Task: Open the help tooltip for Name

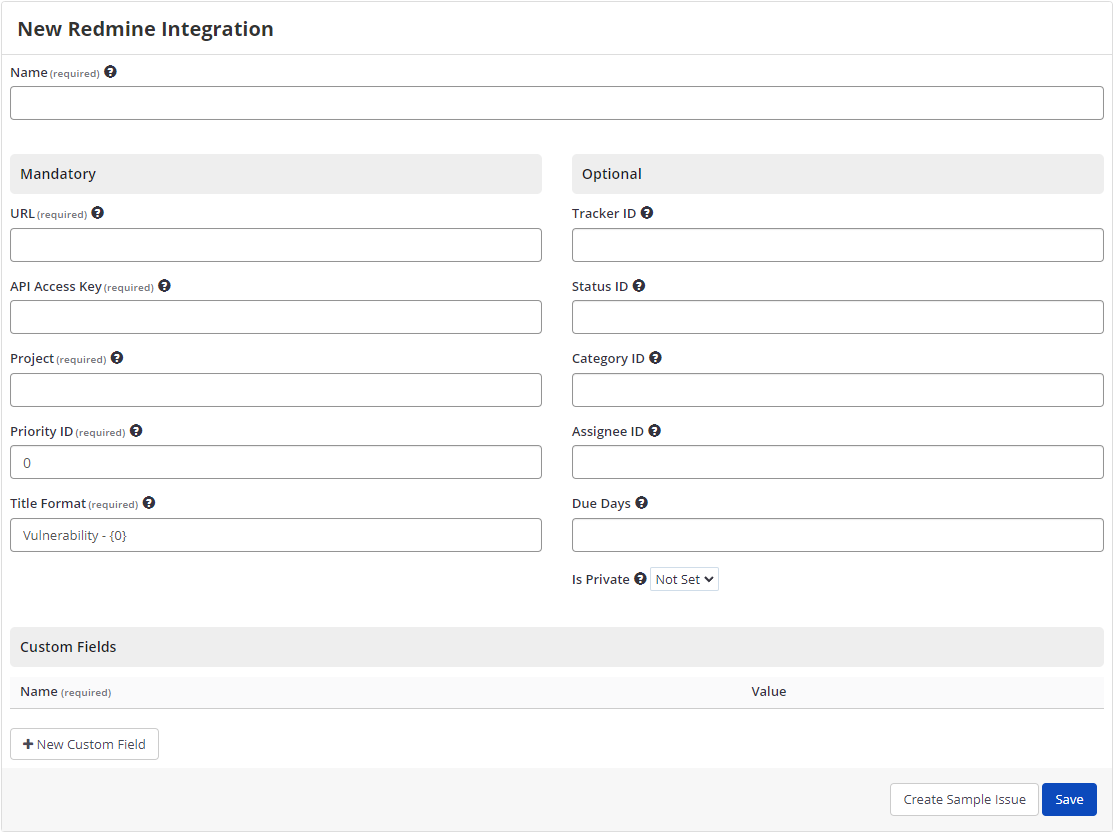Action: point(110,71)
